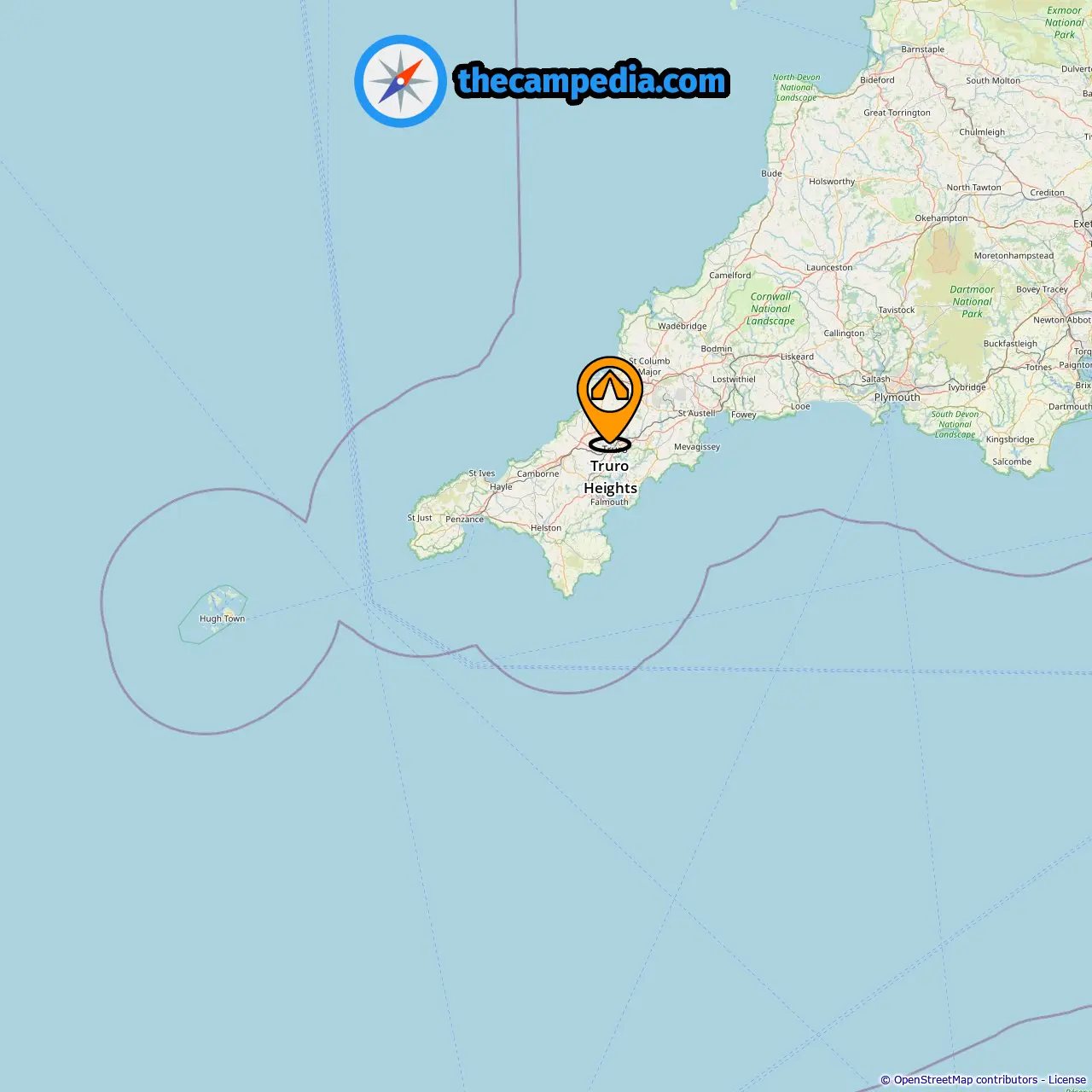Click the Barnstaple town label
The height and width of the screenshot is (1092, 1092).
[x=923, y=49]
